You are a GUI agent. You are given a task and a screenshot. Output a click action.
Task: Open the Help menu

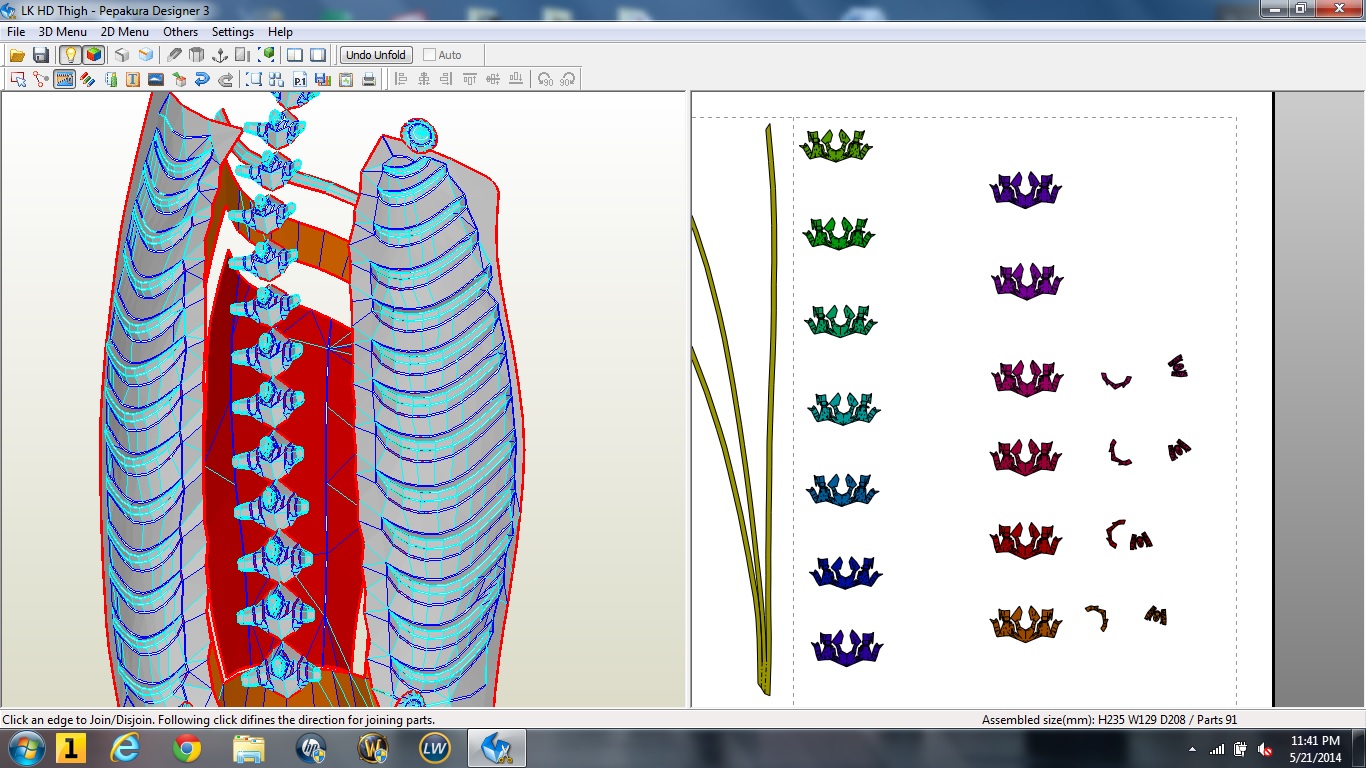coord(280,32)
